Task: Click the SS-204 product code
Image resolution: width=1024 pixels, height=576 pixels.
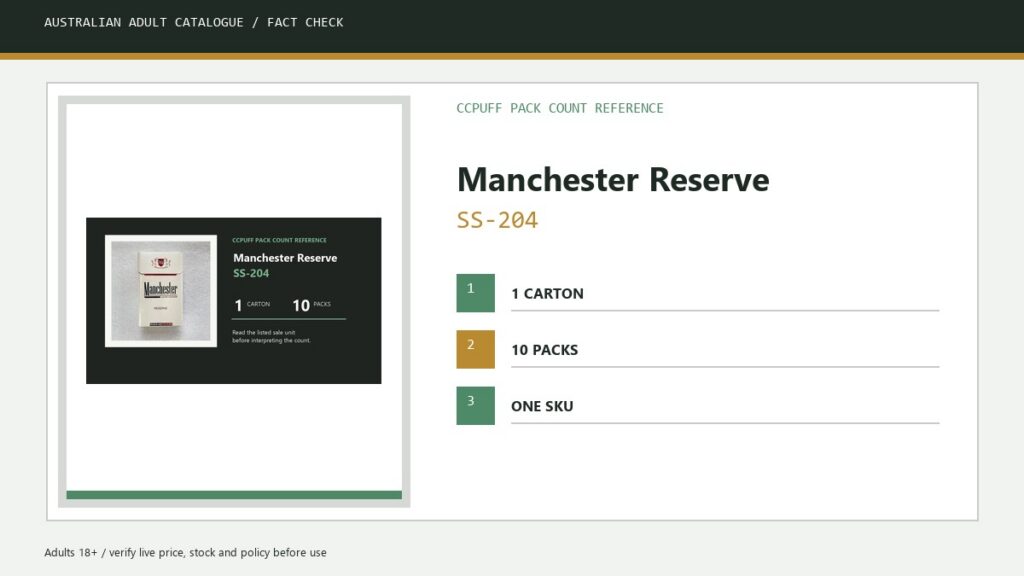Action: pyautogui.click(x=497, y=220)
